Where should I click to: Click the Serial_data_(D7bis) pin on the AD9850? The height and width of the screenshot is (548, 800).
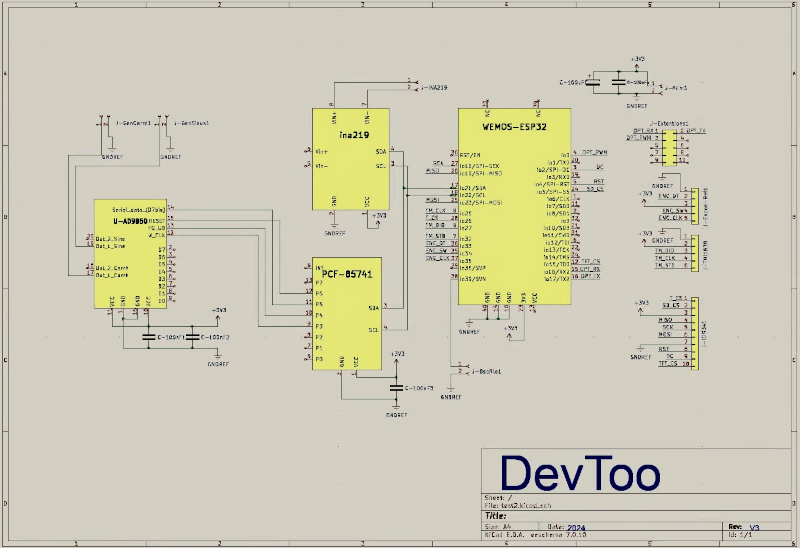point(138,210)
